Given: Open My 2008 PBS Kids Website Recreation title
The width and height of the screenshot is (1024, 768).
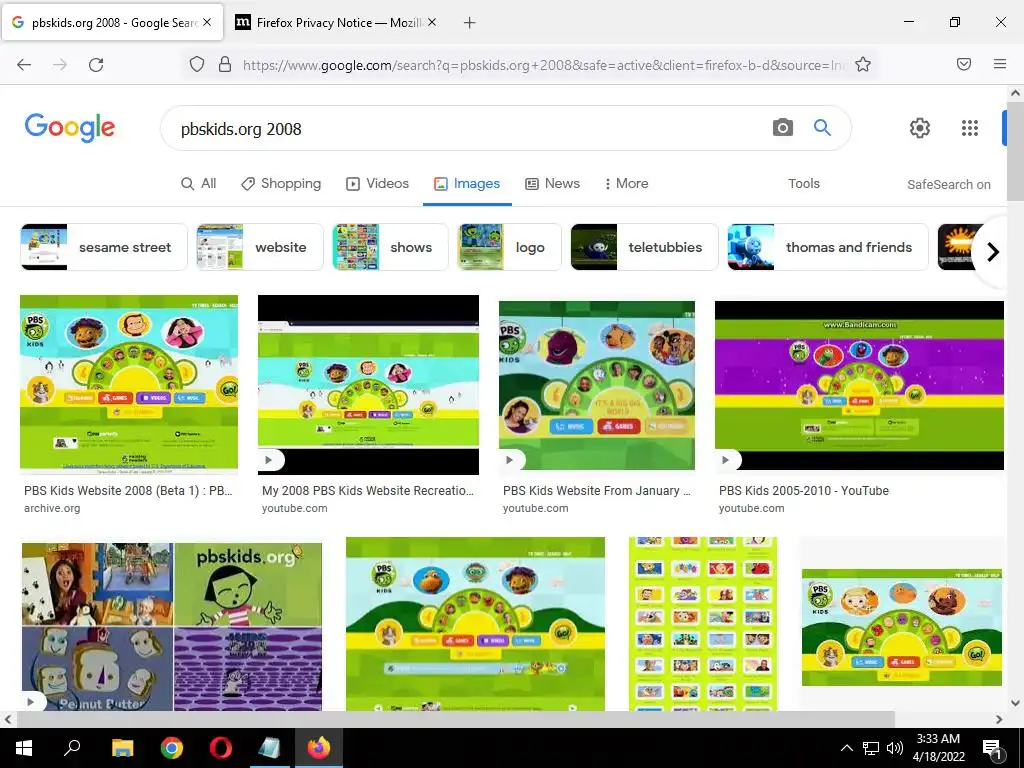Looking at the screenshot, I should coord(368,490).
